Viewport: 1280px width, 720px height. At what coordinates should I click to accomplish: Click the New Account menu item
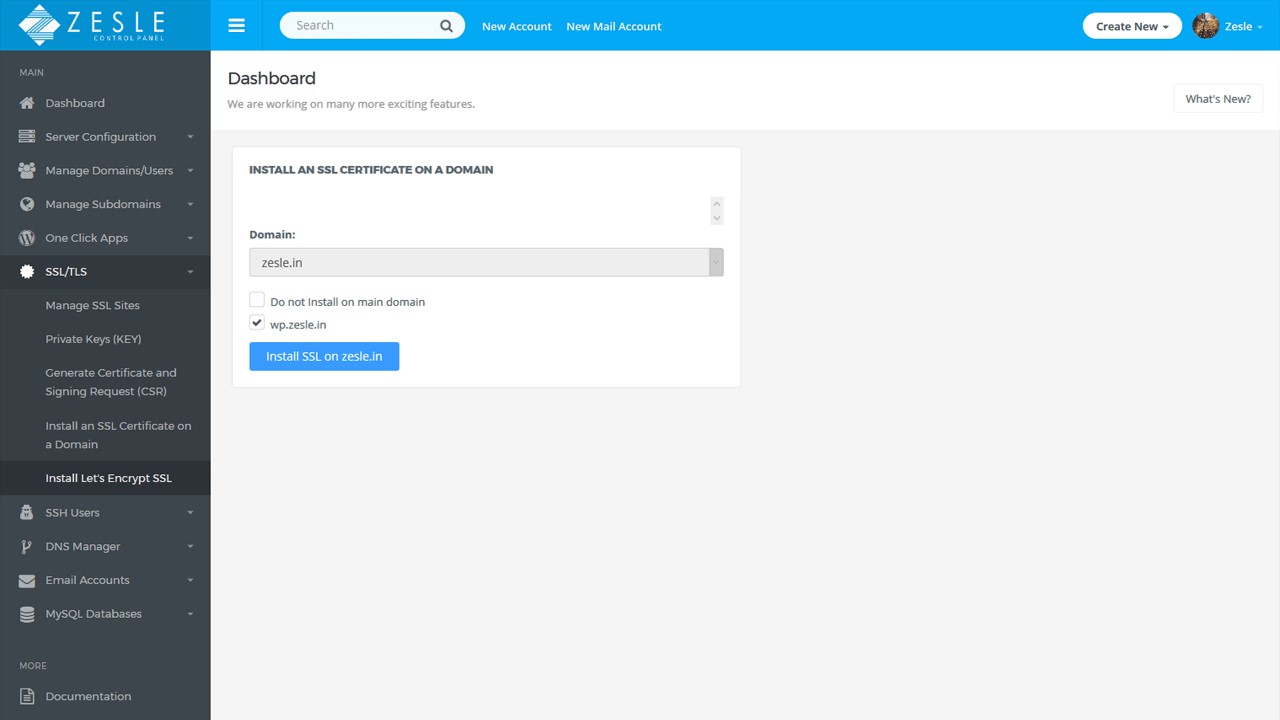tap(517, 26)
